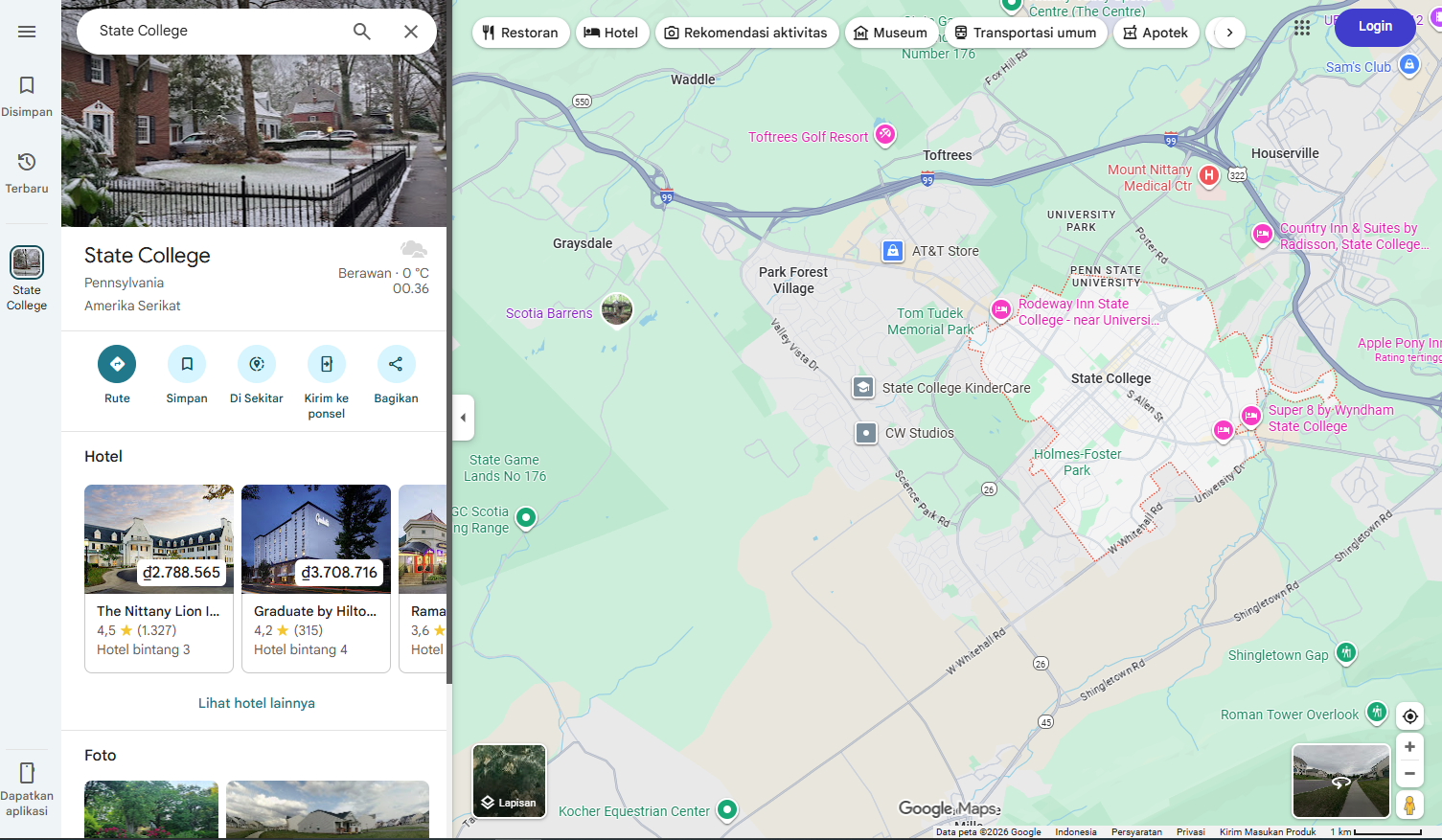Viewport: 1442px width, 840px height.
Task: Open the hamburger main menu
Action: point(27,32)
